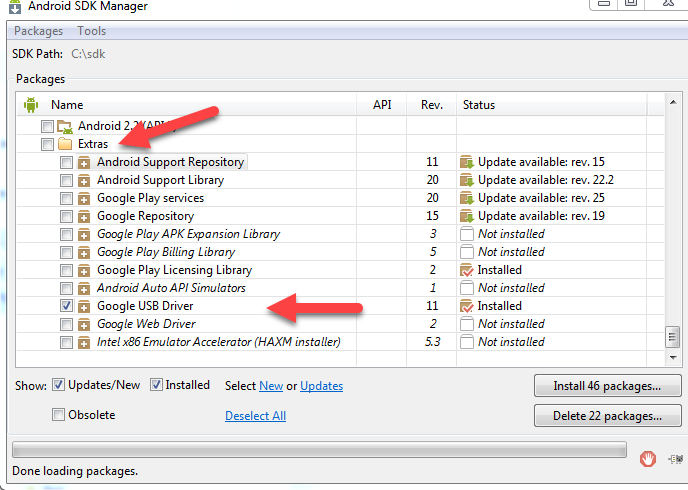Image resolution: width=688 pixels, height=490 pixels.
Task: Select the Google USB Driver row name
Action: point(145,306)
